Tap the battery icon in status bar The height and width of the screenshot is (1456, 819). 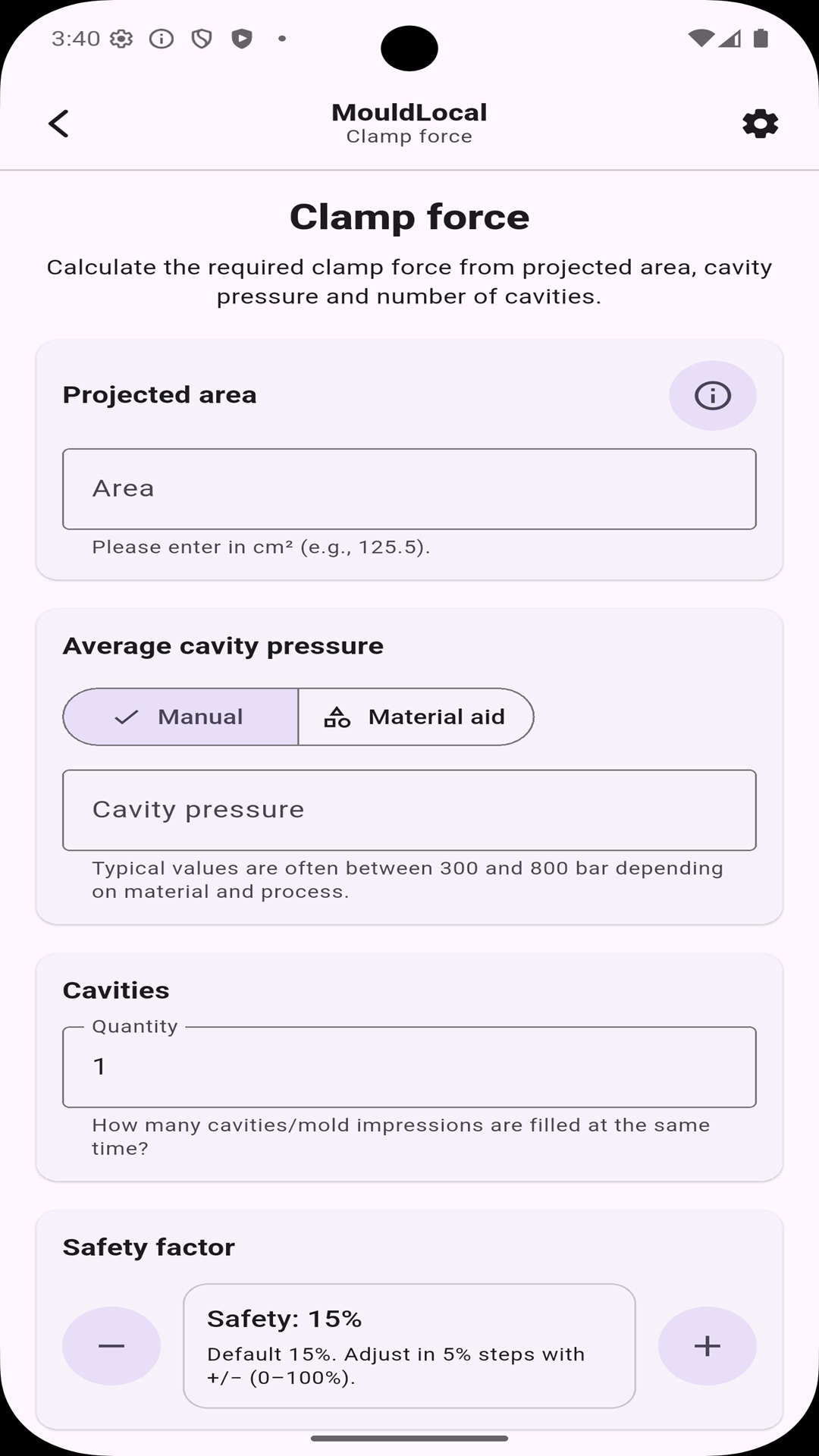coord(761,38)
